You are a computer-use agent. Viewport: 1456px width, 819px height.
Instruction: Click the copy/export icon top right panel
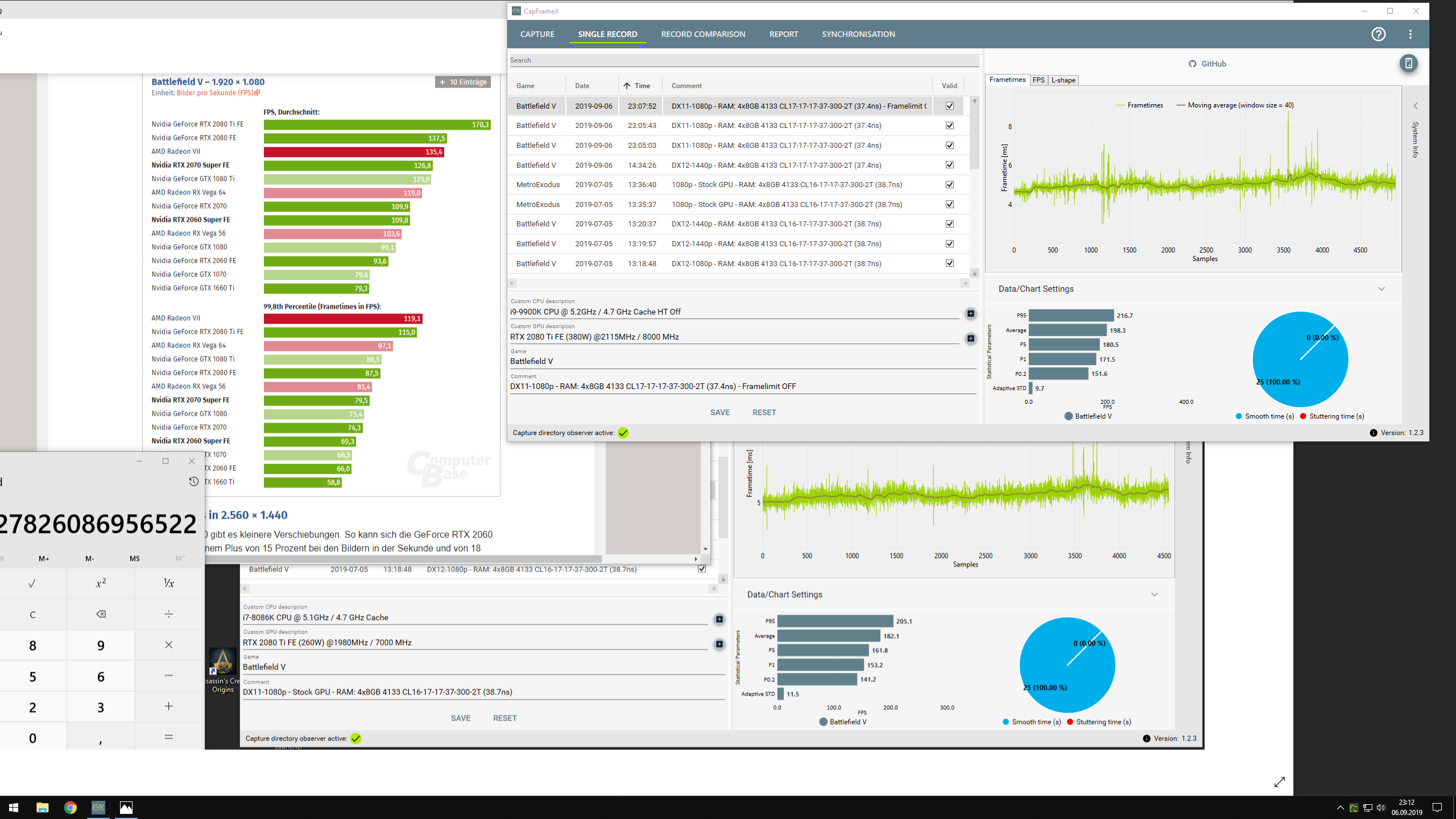pyautogui.click(x=1408, y=63)
